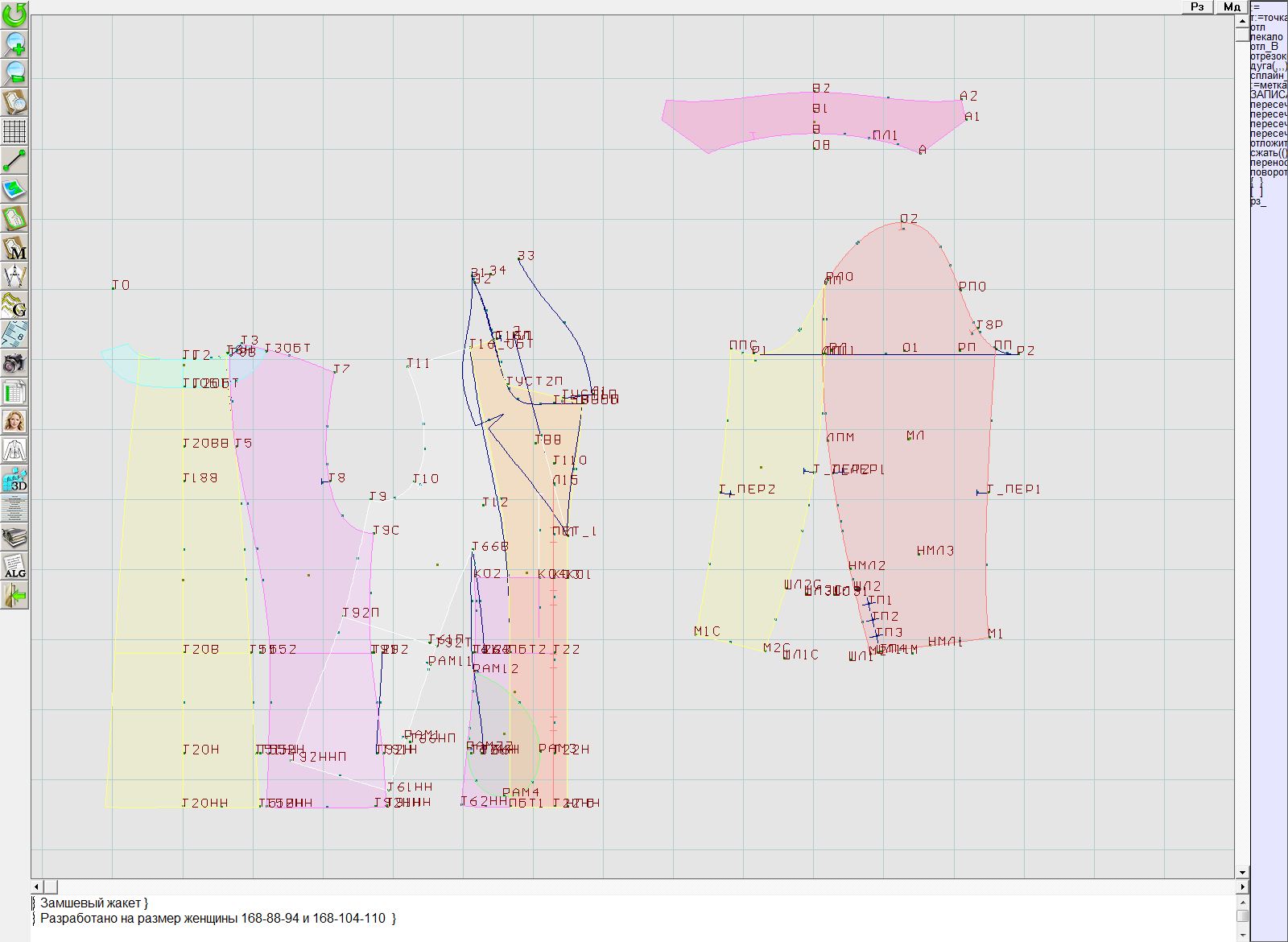Click the canvas vertical scrollbar down arrow

[x=1242, y=872]
